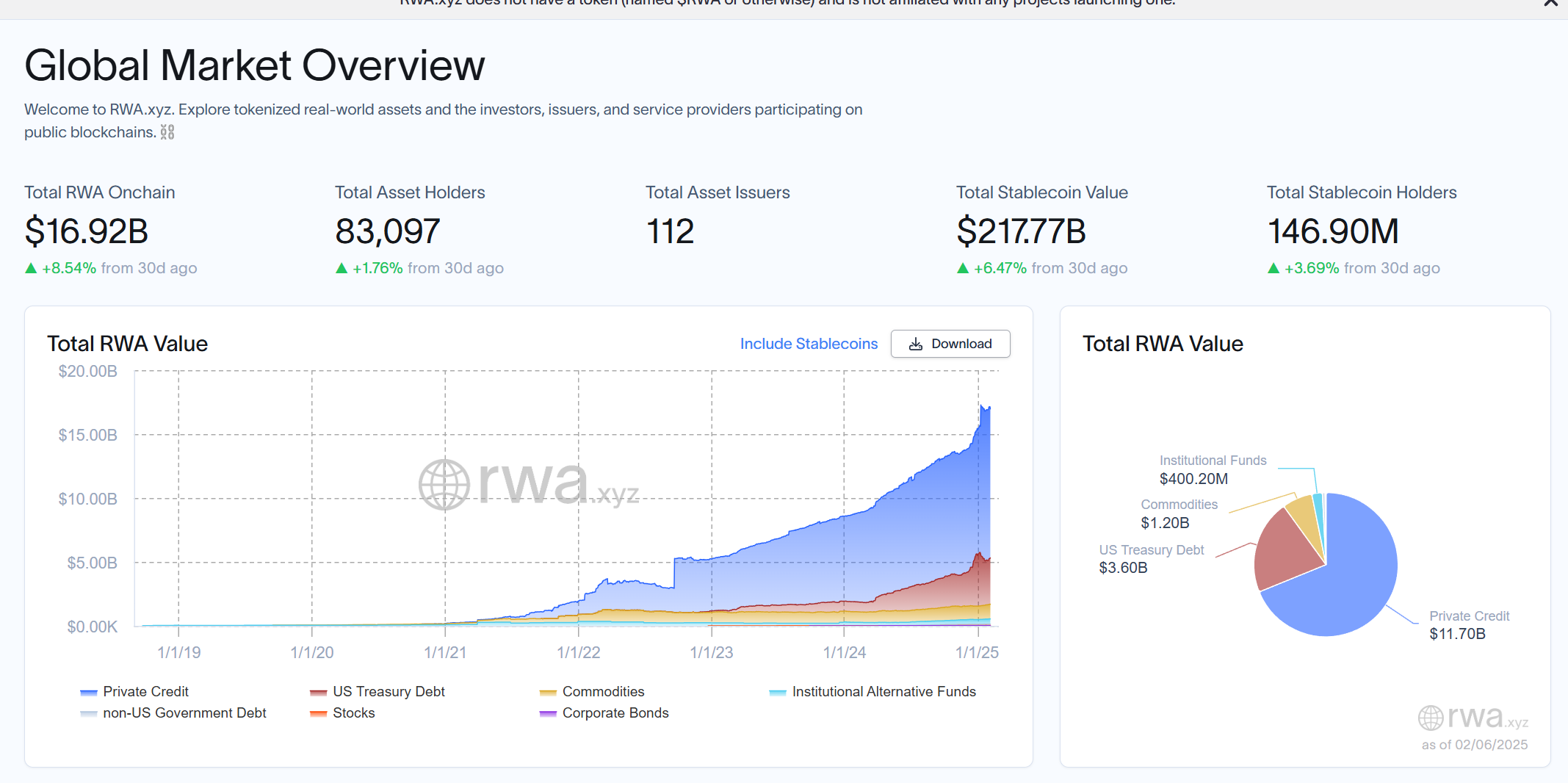Click the download arrow icon inside Download button
This screenshot has width=1568, height=783.
[916, 344]
